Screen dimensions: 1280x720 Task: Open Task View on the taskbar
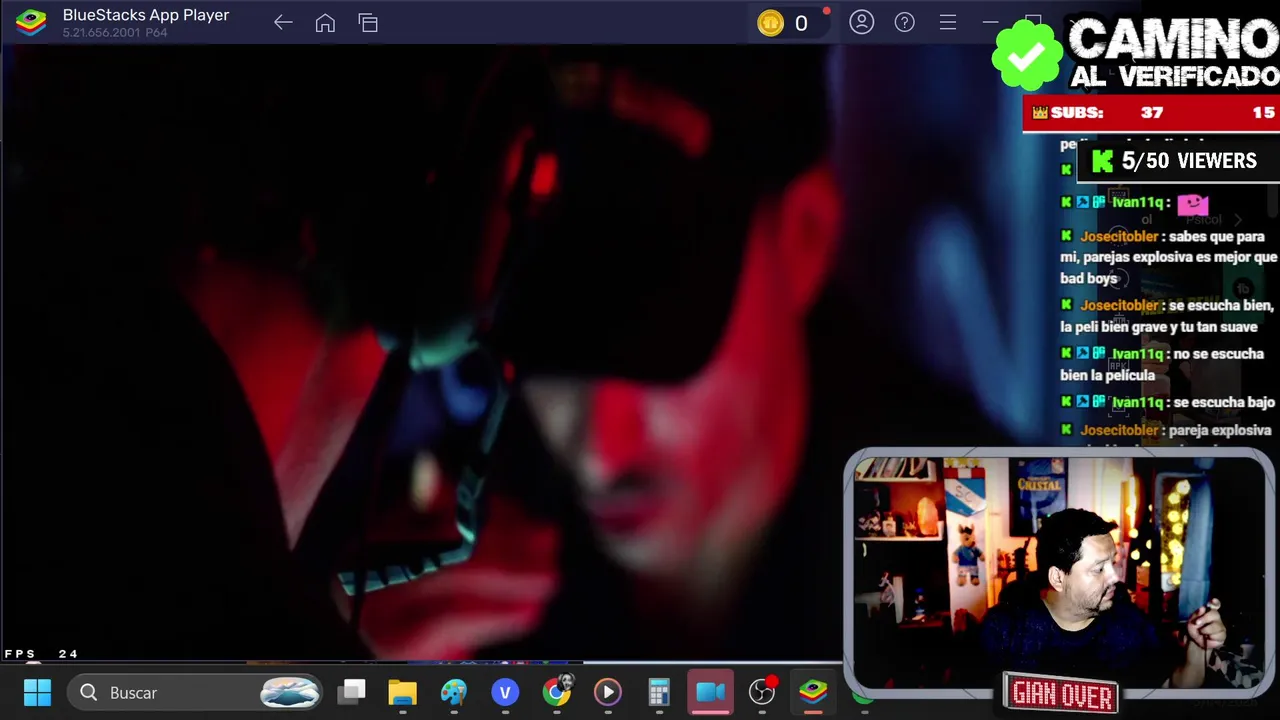coord(352,692)
